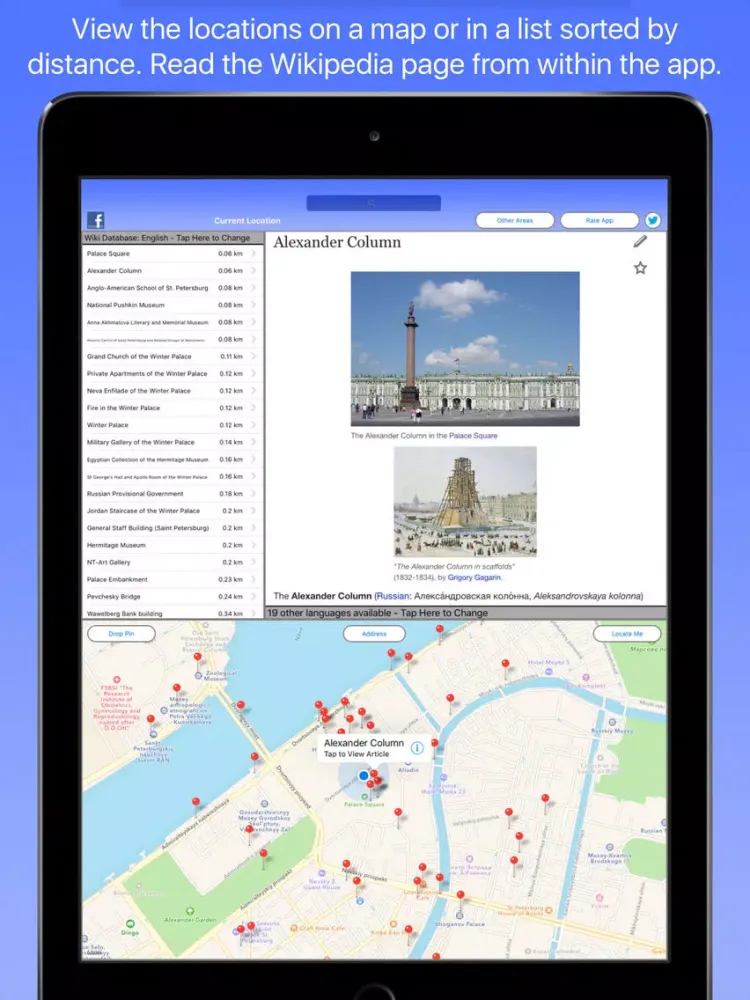
Task: Tap Current Location label in header
Action: click(247, 221)
